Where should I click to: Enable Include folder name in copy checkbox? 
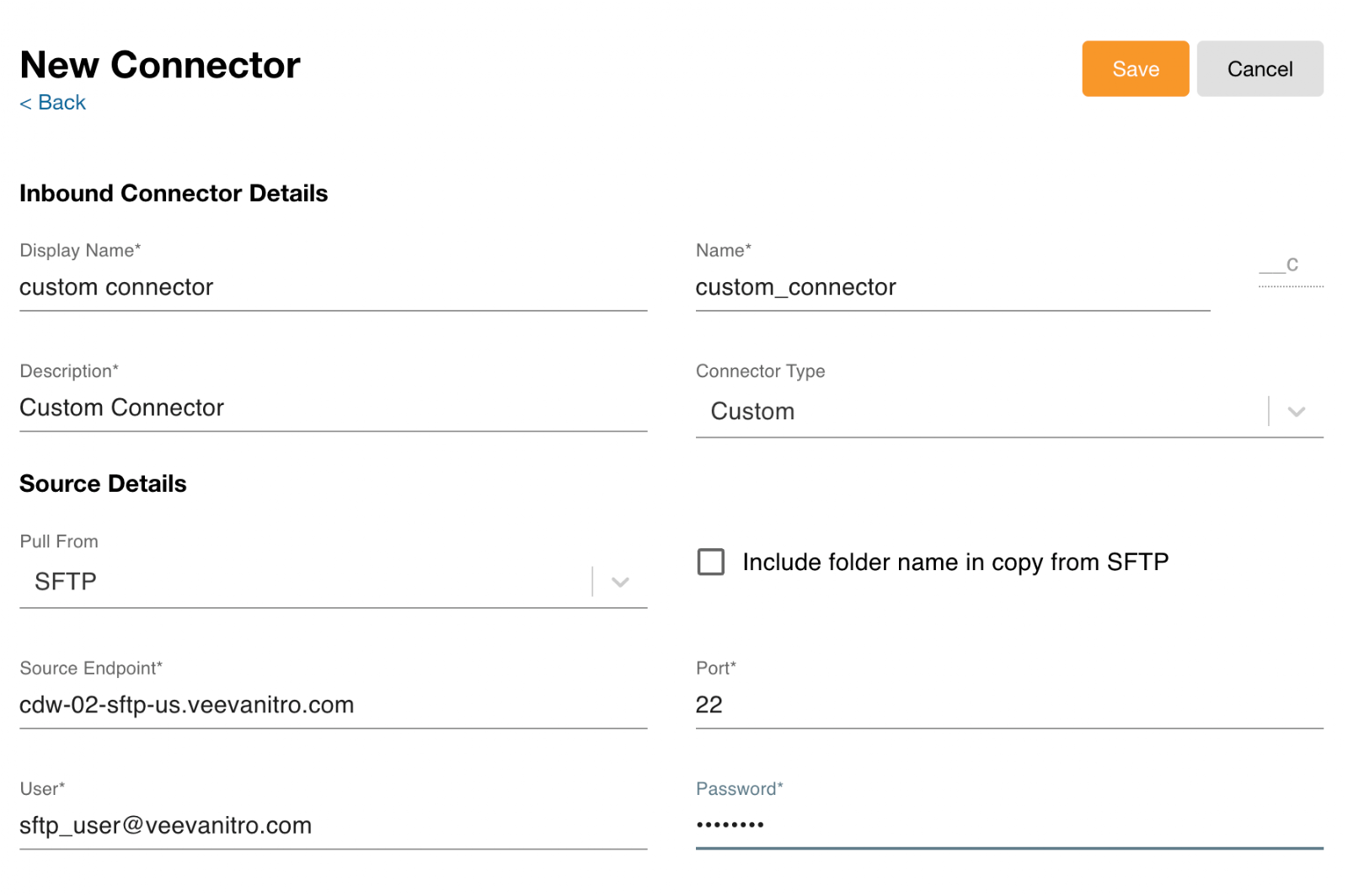(710, 562)
